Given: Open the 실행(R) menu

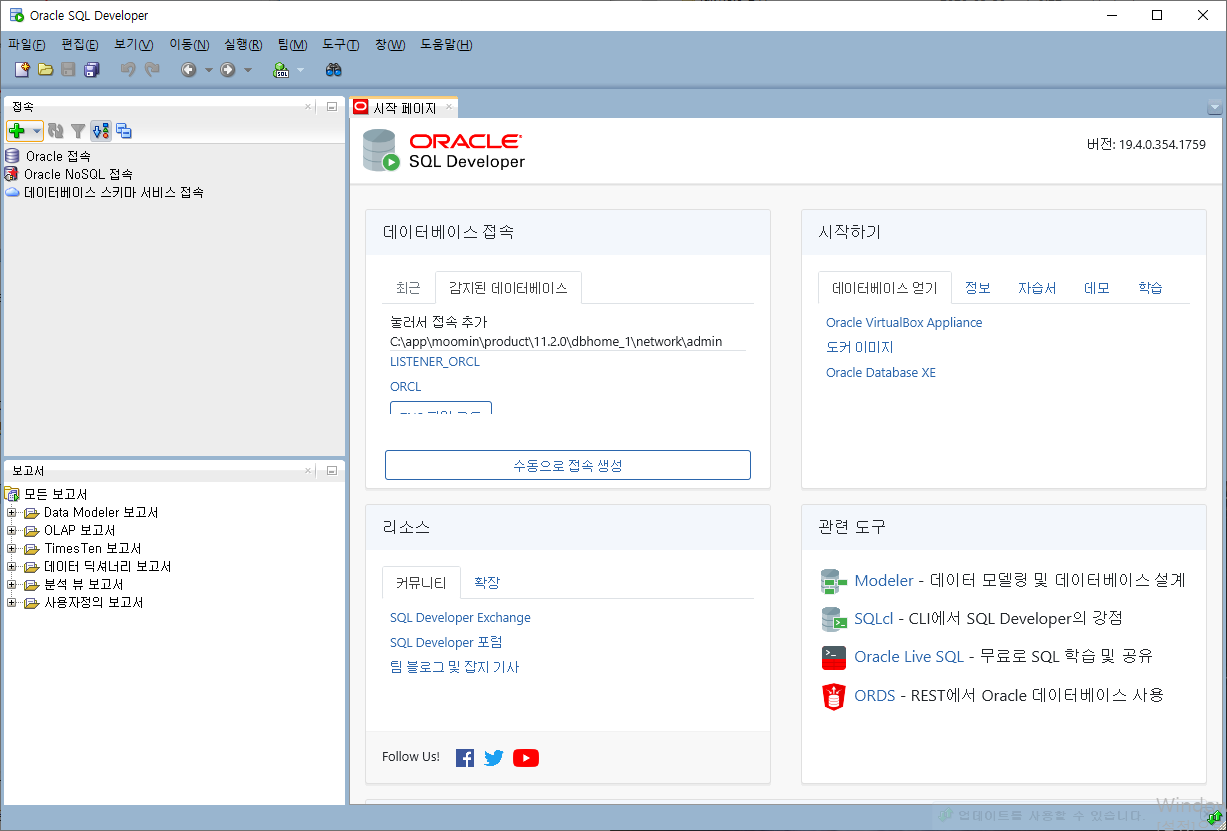Looking at the screenshot, I should click(243, 44).
